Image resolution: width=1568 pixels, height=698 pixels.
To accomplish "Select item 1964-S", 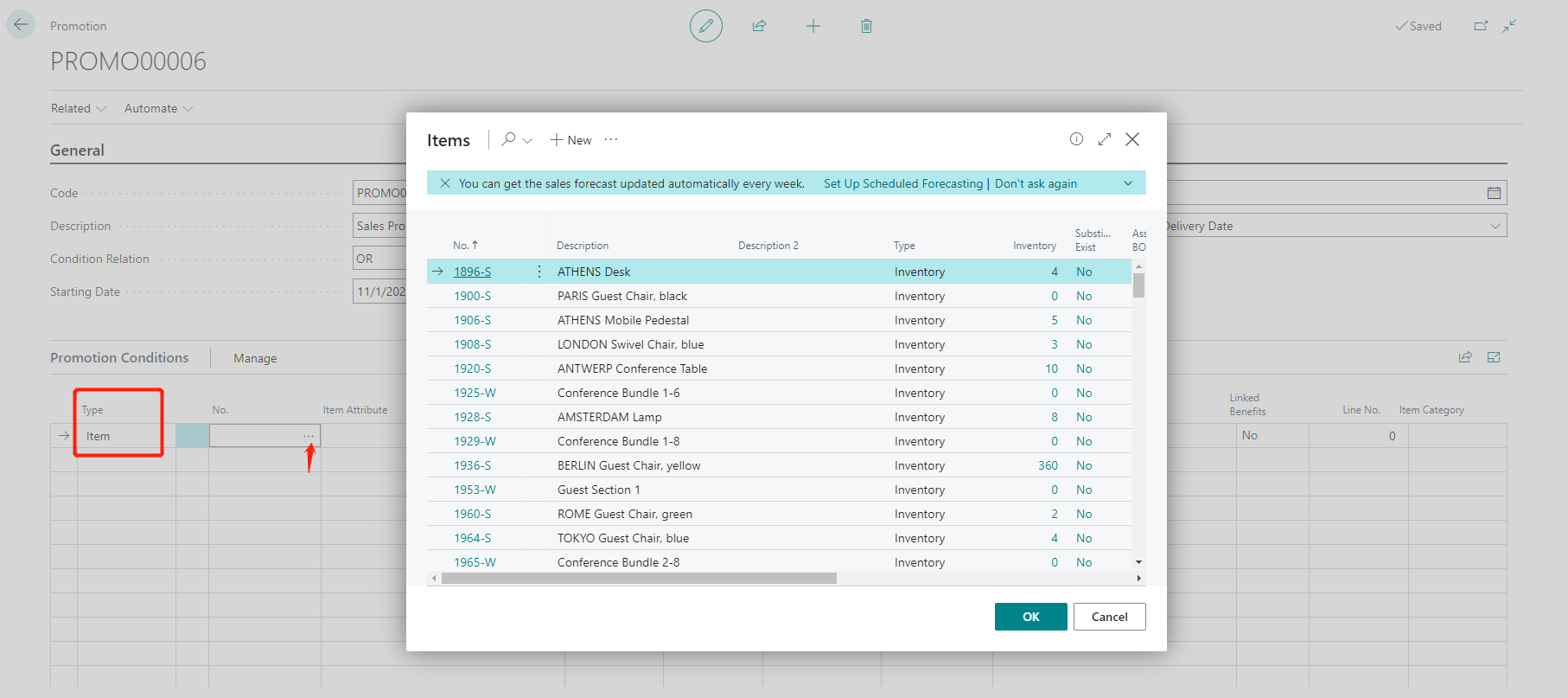I will (x=472, y=538).
